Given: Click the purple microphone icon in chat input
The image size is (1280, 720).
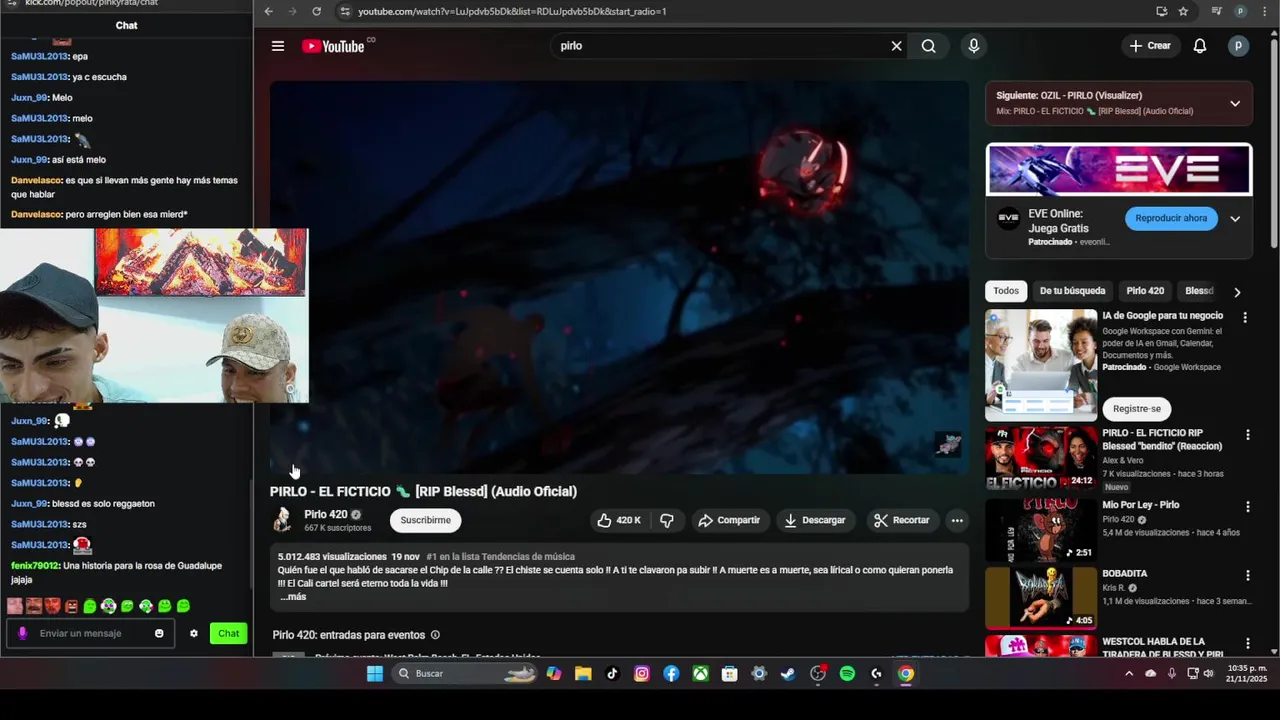Looking at the screenshot, I should coord(22,633).
